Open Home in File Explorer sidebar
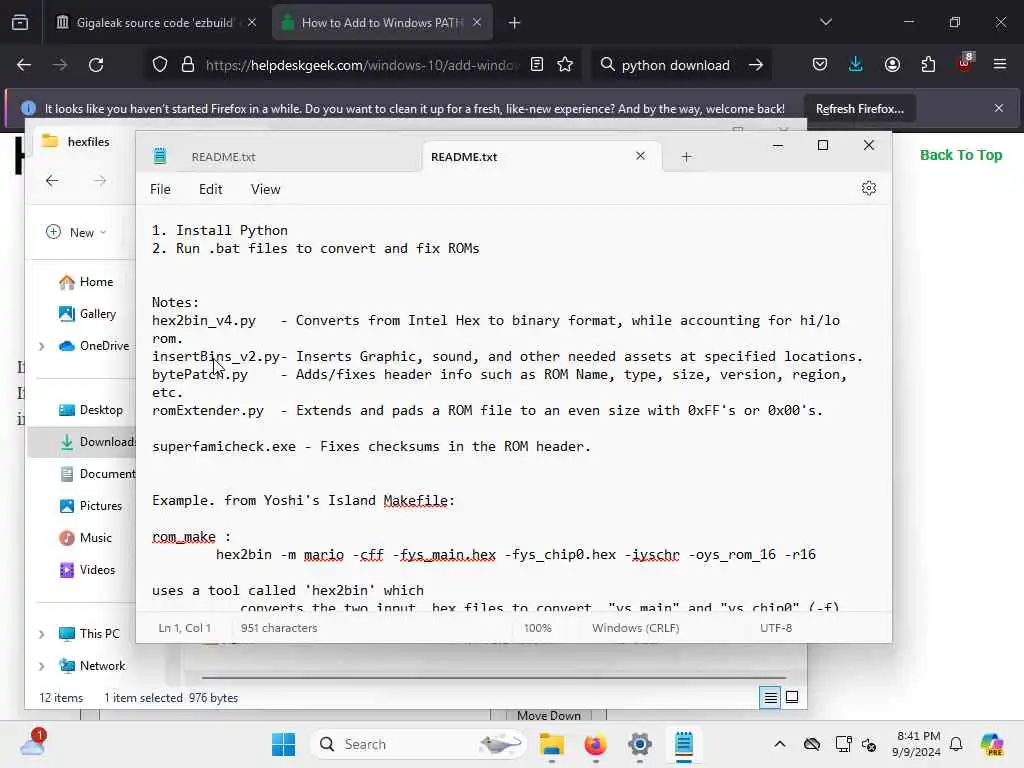The width and height of the screenshot is (1024, 768). click(86, 282)
